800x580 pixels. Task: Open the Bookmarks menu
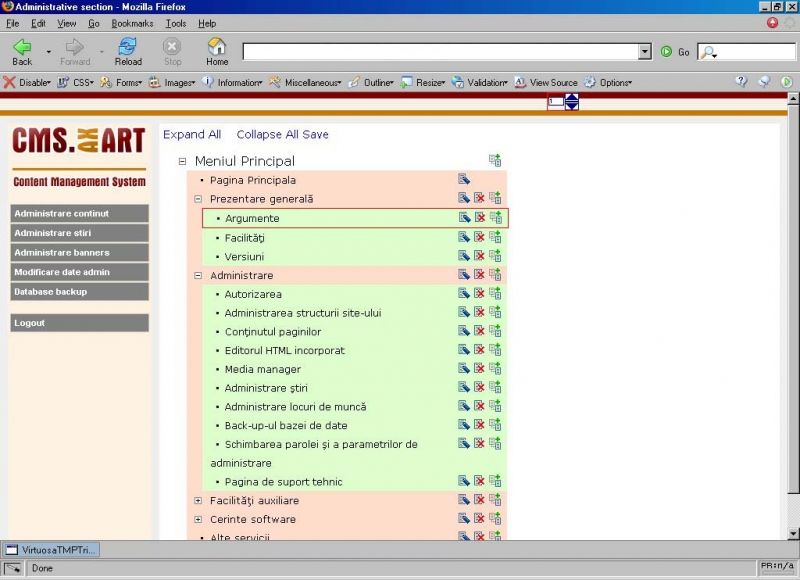click(x=132, y=23)
